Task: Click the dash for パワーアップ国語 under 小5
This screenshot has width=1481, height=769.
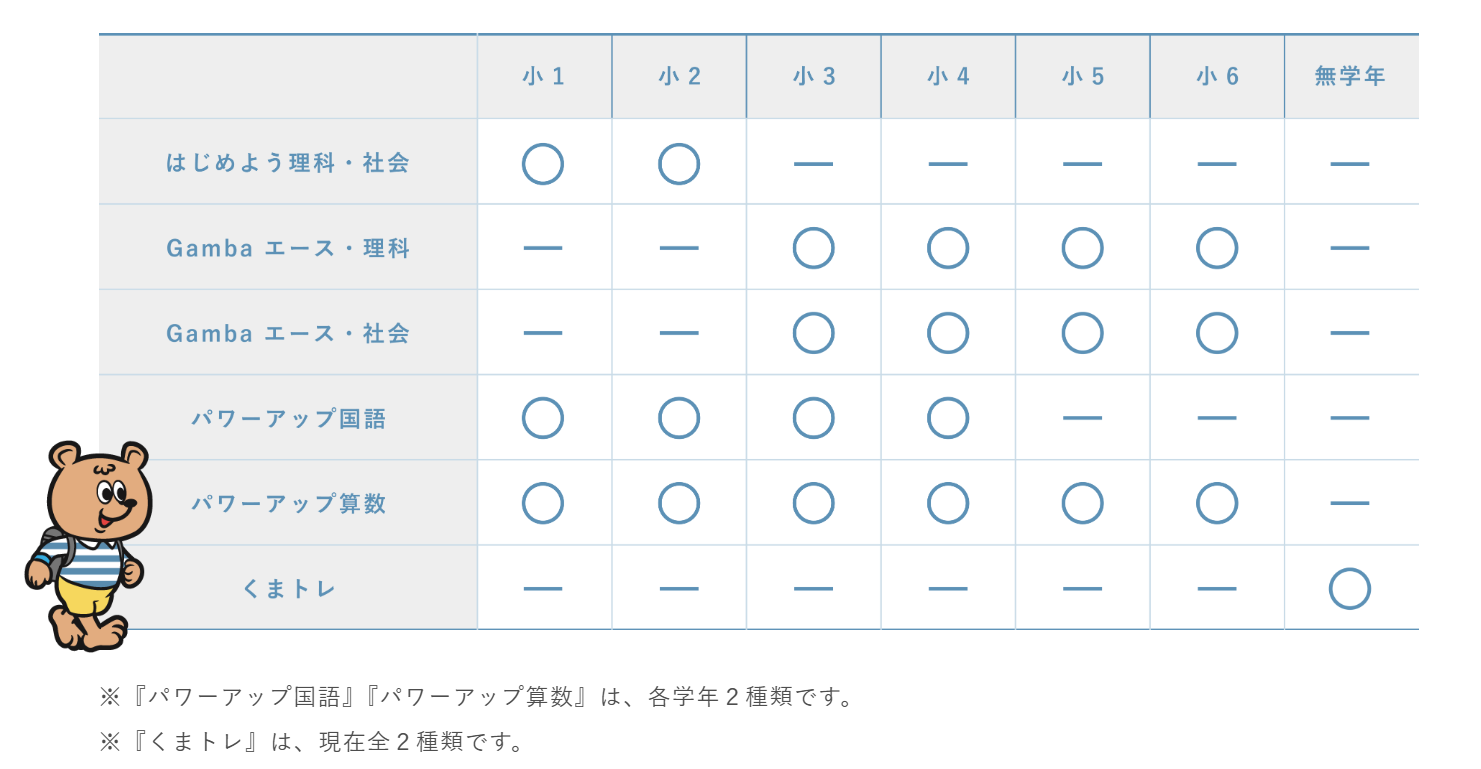Action: click(1082, 418)
